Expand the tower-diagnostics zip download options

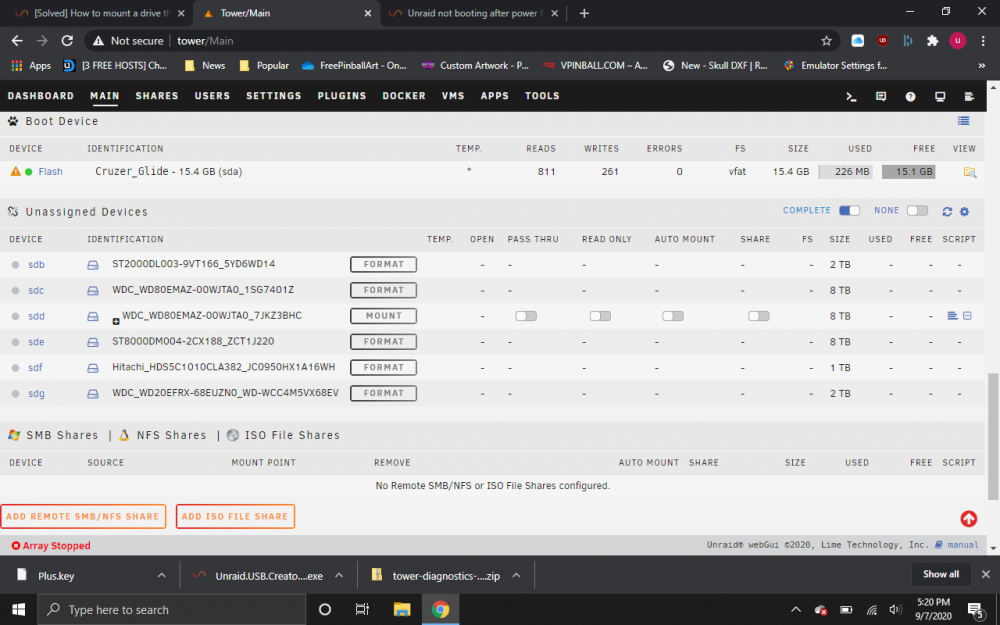[x=517, y=576]
